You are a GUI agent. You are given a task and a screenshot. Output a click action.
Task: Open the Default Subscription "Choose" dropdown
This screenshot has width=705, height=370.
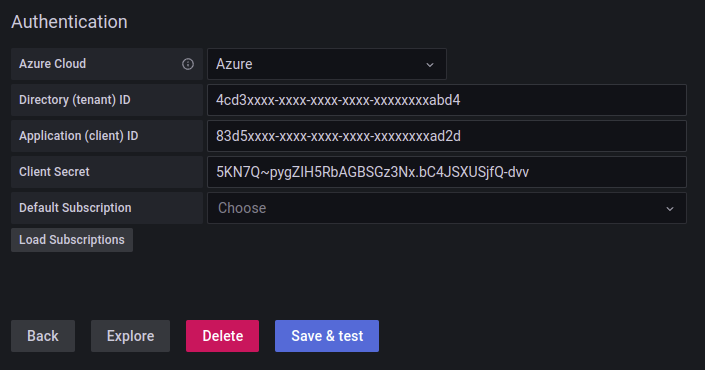[x=446, y=208]
